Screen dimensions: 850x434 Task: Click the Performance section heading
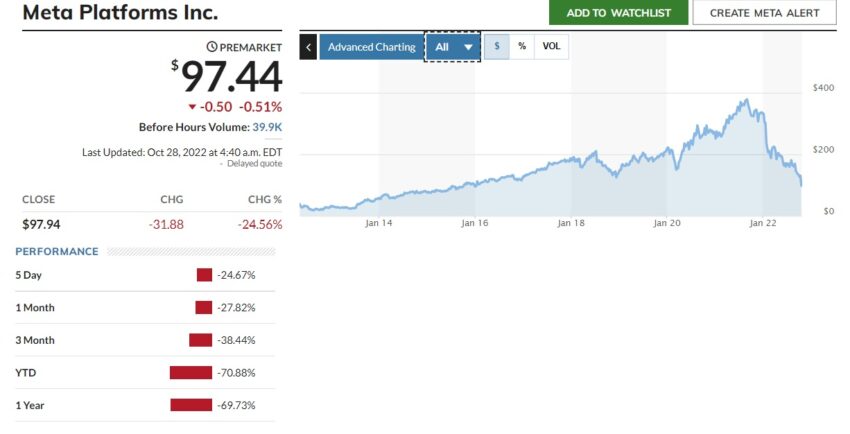(x=57, y=251)
